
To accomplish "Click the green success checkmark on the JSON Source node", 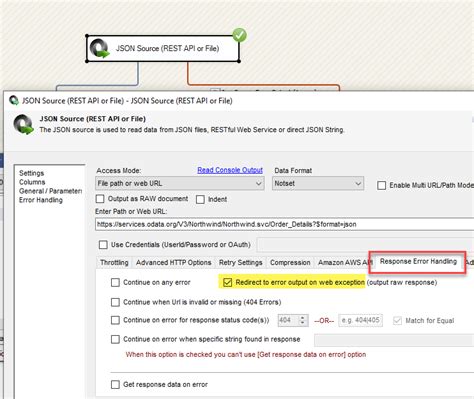I will [239, 35].
